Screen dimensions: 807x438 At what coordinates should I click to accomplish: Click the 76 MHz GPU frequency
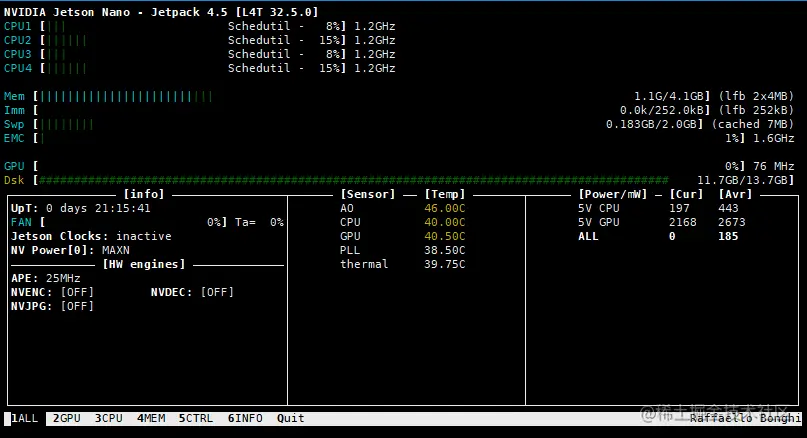point(774,166)
